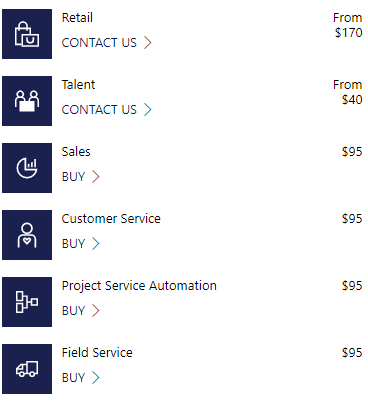Click chevron arrow next to Retail CONTACT US
368x402 pixels.
[x=148, y=43]
